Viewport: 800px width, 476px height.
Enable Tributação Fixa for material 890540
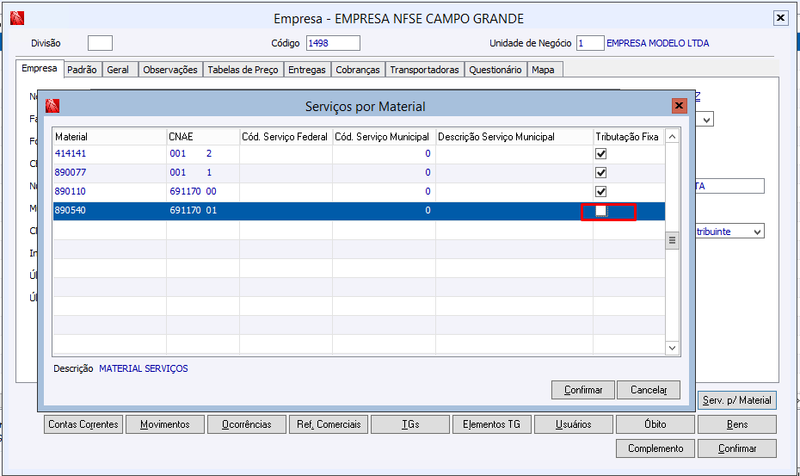(601, 211)
